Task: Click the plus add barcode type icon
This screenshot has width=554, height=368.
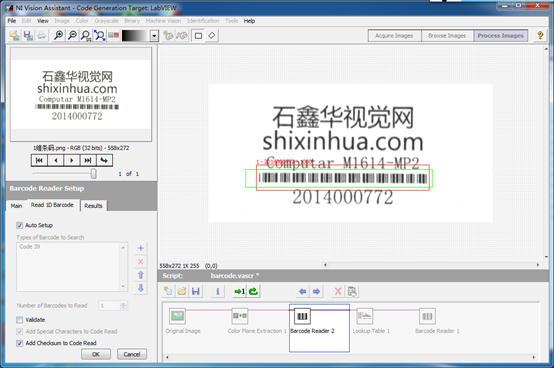Action: (141, 248)
